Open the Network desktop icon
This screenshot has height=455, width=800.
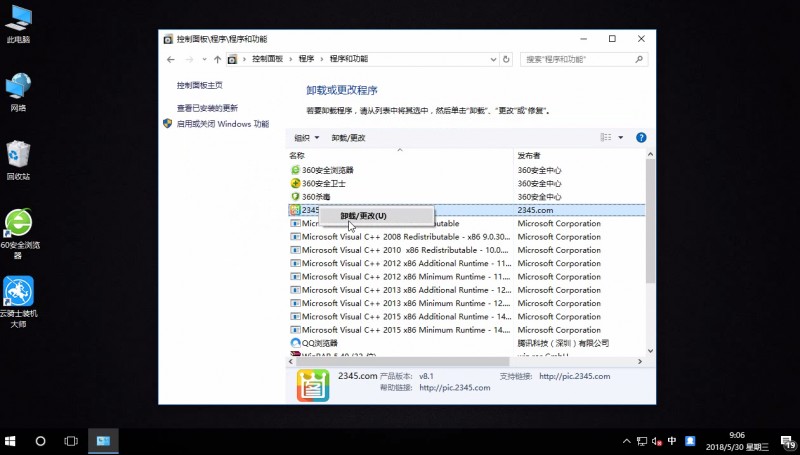18,92
